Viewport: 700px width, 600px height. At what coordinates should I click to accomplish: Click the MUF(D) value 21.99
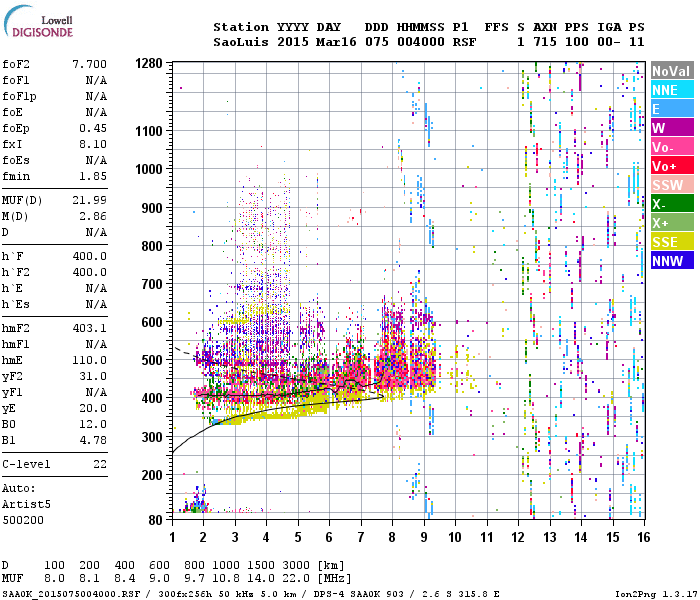89,200
